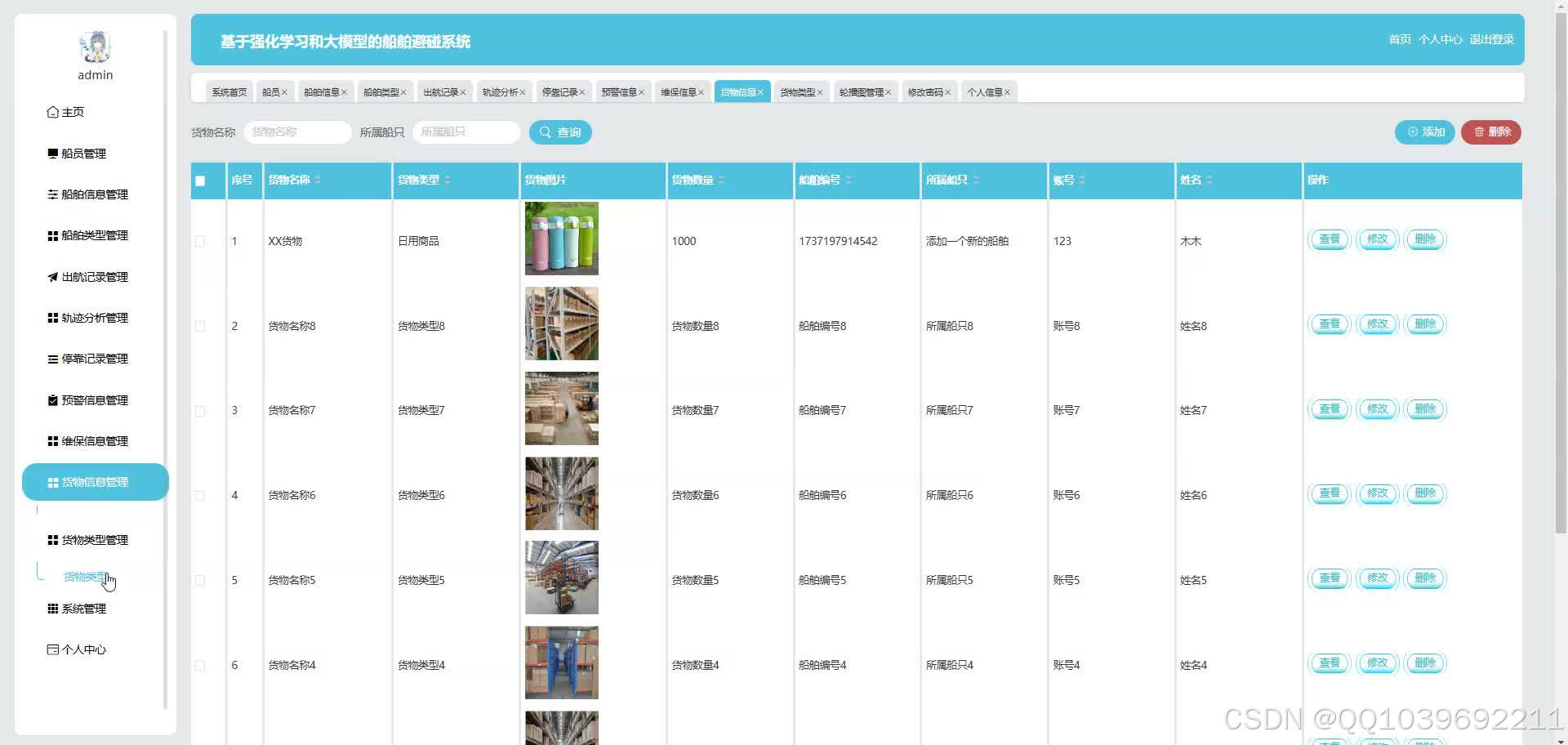The height and width of the screenshot is (745, 1568).
Task: Click the 日用商品 cargo type cell
Action: 418,241
